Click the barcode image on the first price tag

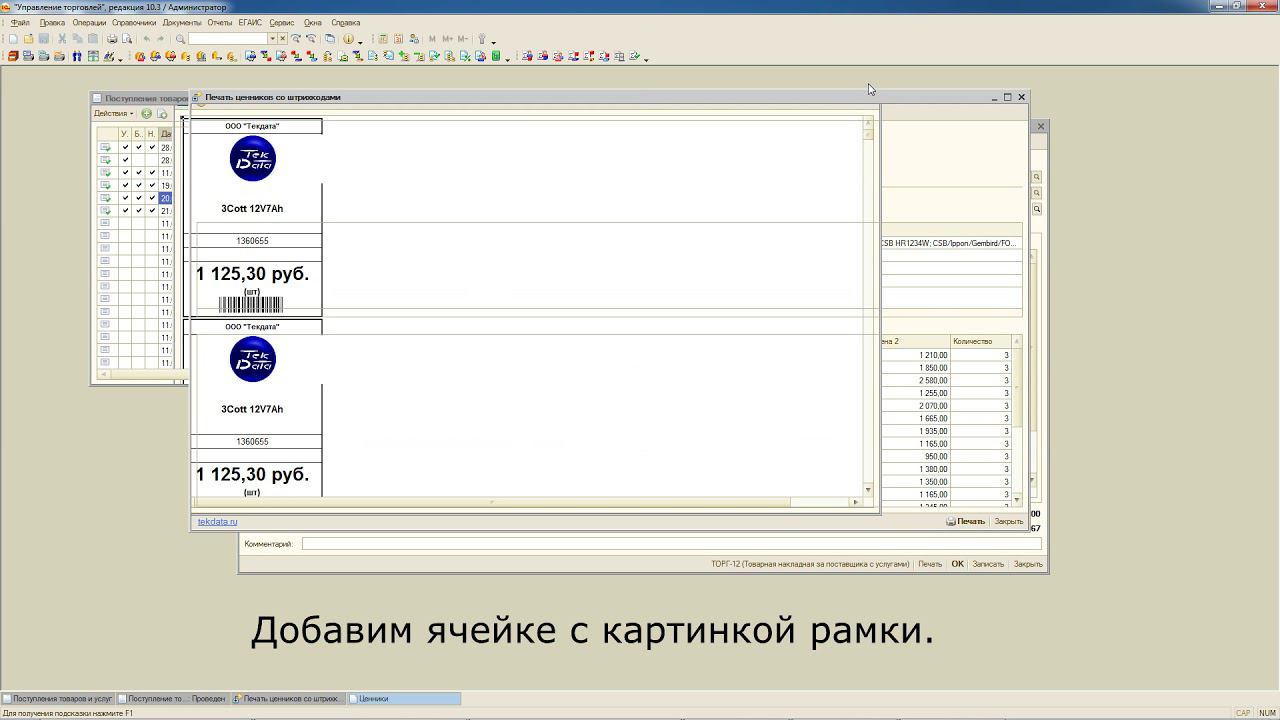coord(251,305)
